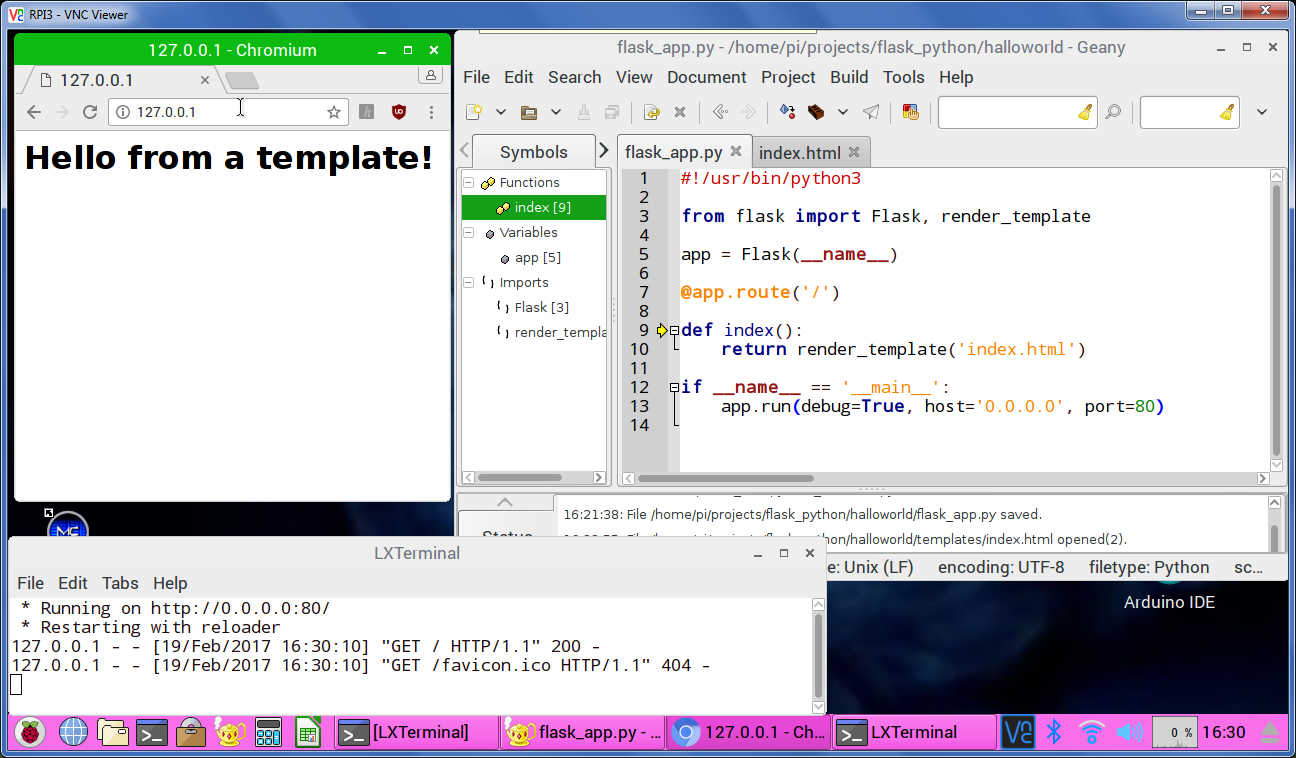
Task: Click the Geany color chooser icon
Action: tap(910, 112)
